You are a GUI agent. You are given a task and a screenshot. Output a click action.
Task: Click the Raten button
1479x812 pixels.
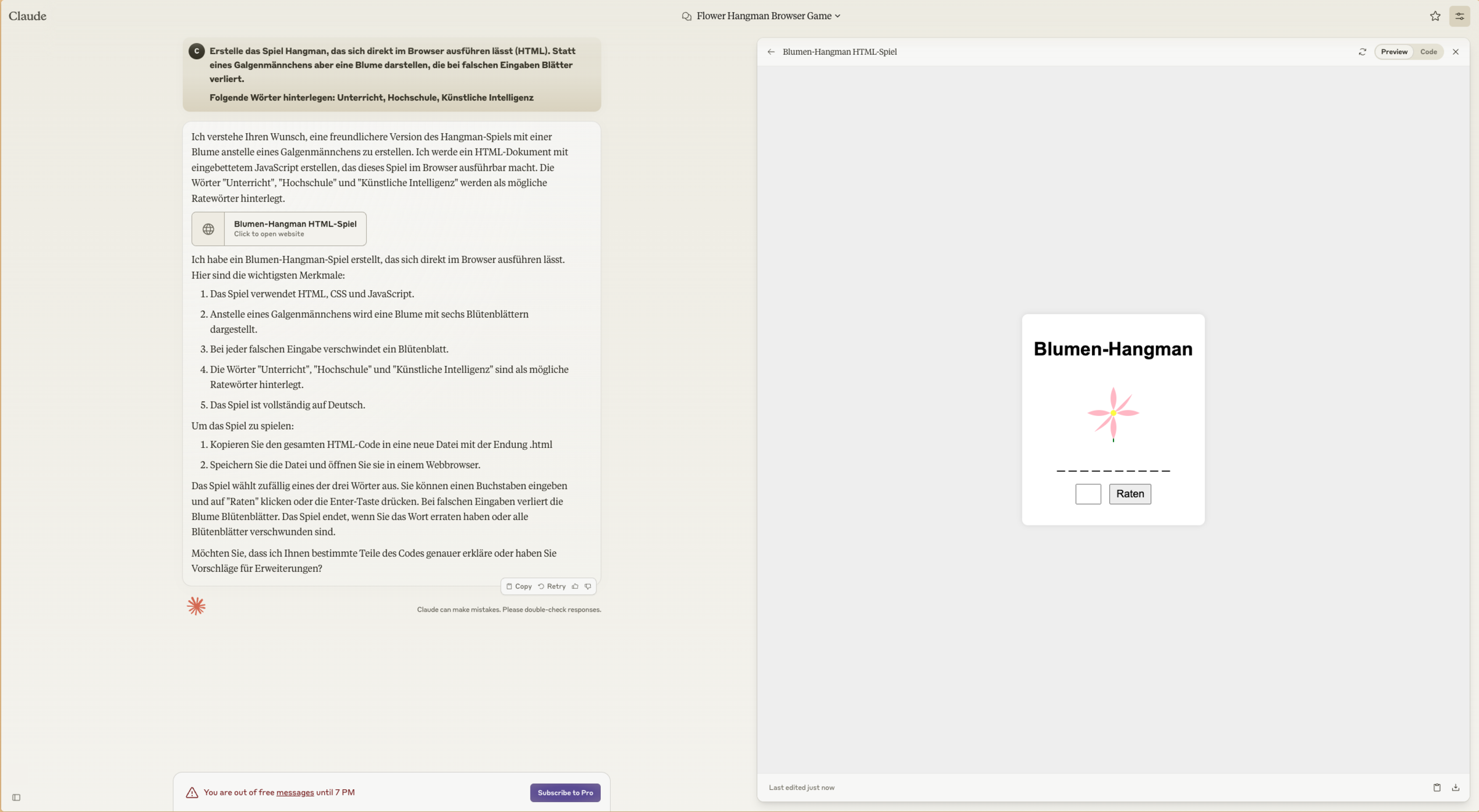(x=1130, y=494)
